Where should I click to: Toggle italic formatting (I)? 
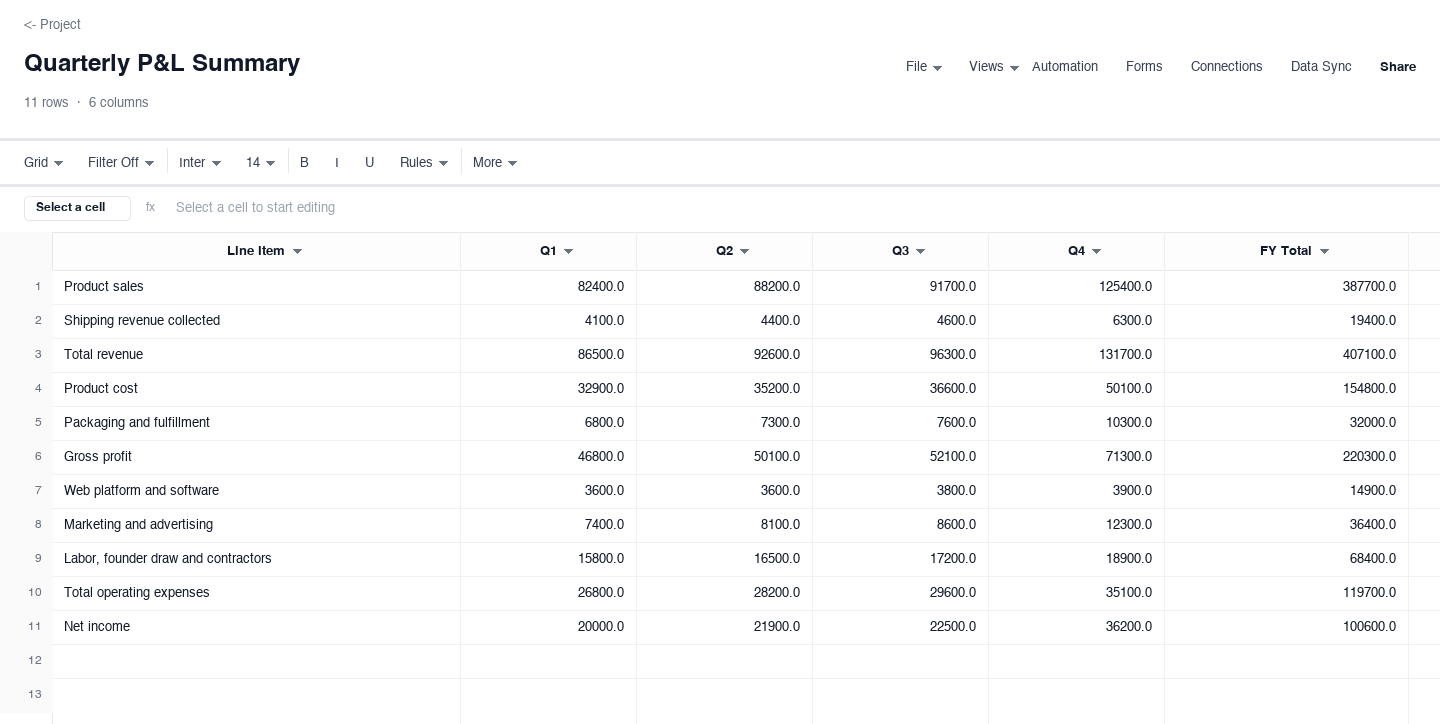pos(337,163)
